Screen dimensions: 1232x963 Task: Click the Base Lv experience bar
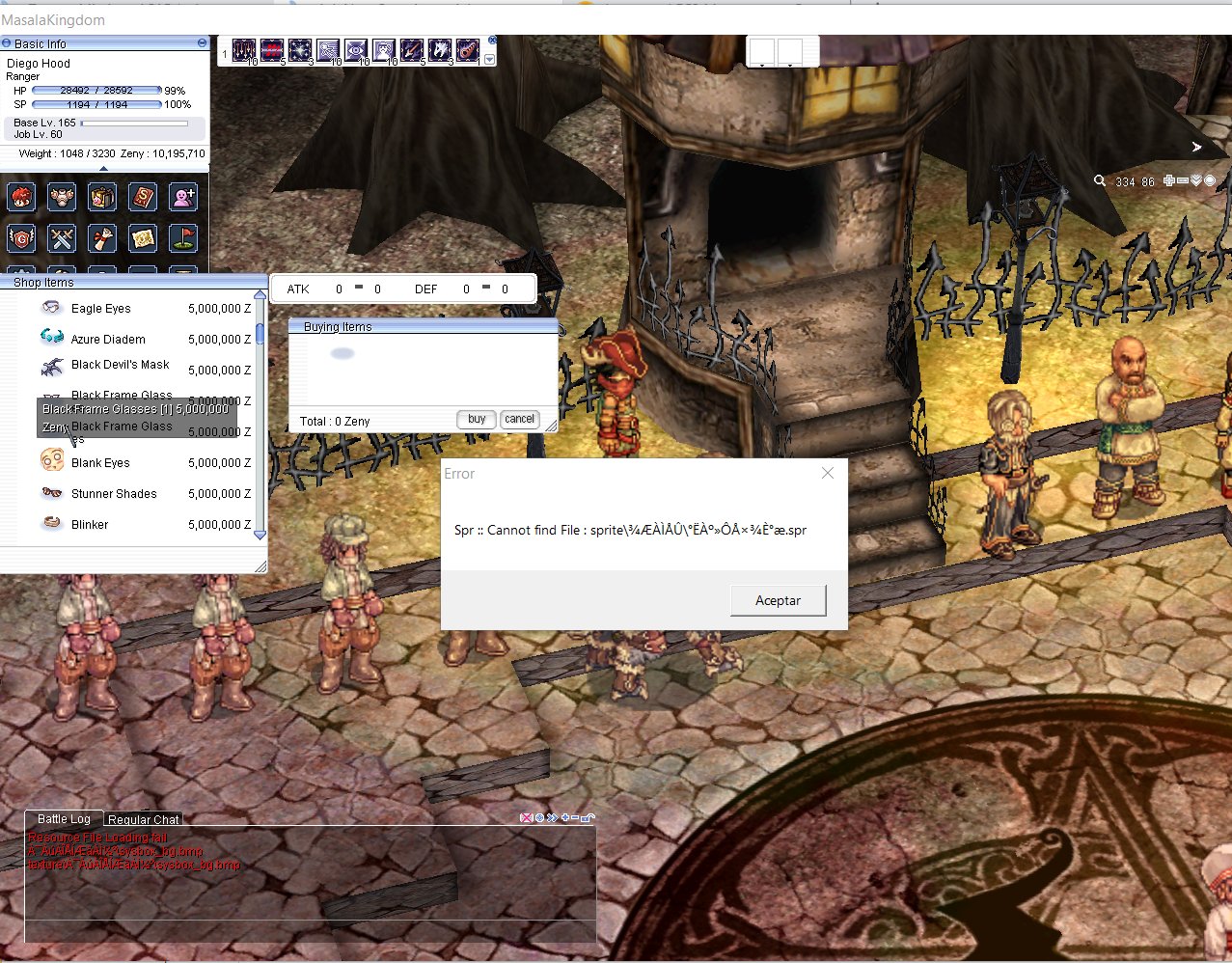pyautogui.click(x=134, y=124)
